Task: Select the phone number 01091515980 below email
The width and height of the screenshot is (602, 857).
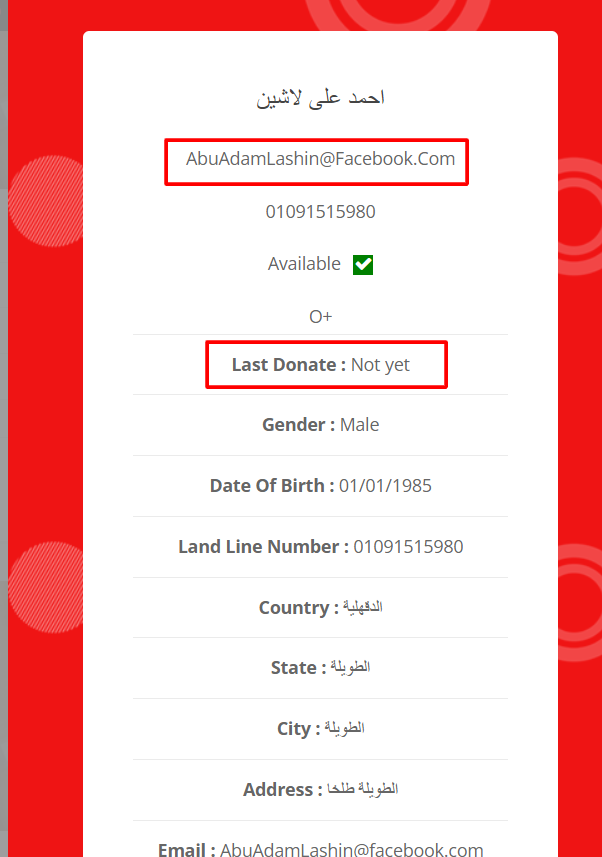Action: (x=320, y=212)
